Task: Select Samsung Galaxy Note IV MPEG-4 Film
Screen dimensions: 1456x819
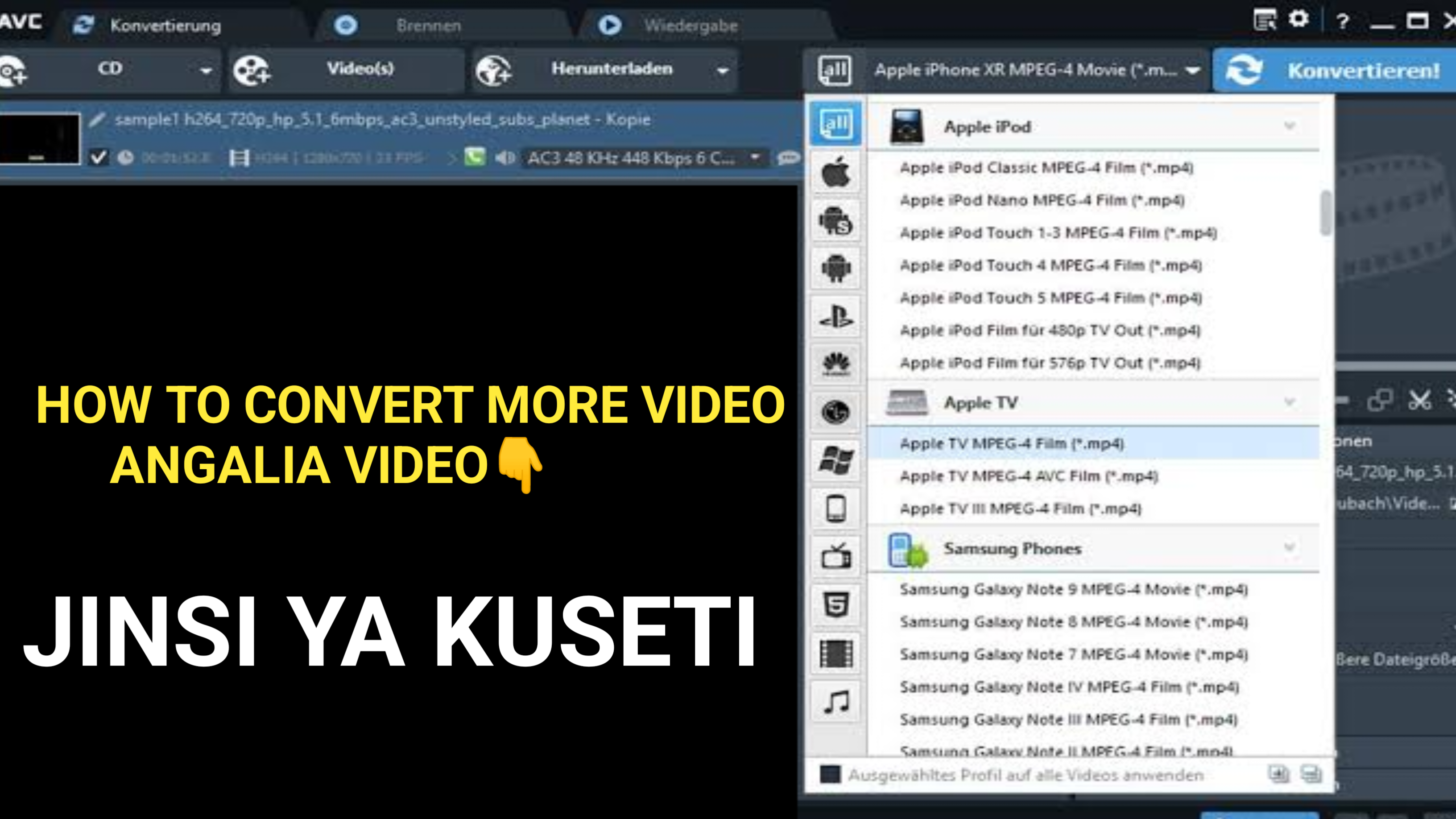Action: click(x=1093, y=687)
